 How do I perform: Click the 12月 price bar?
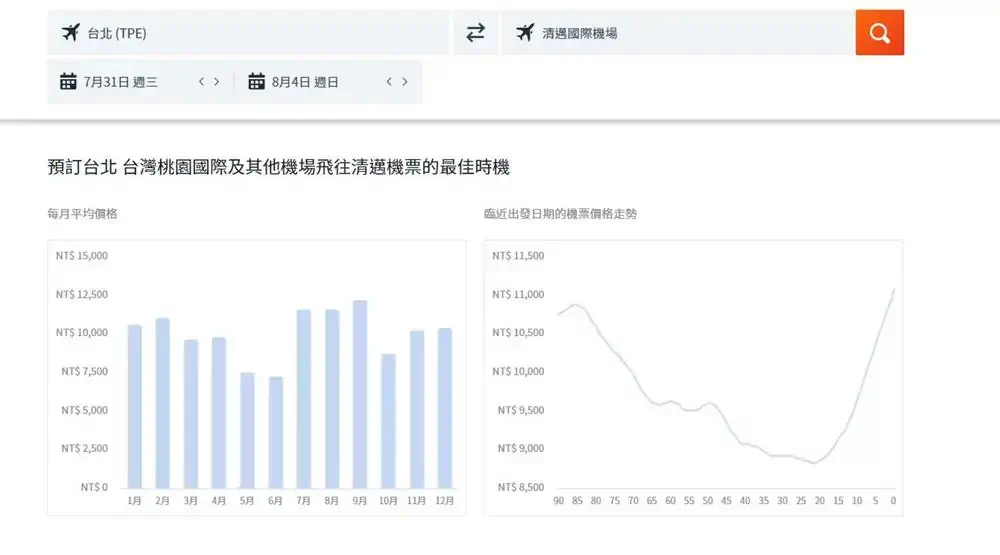coord(445,408)
